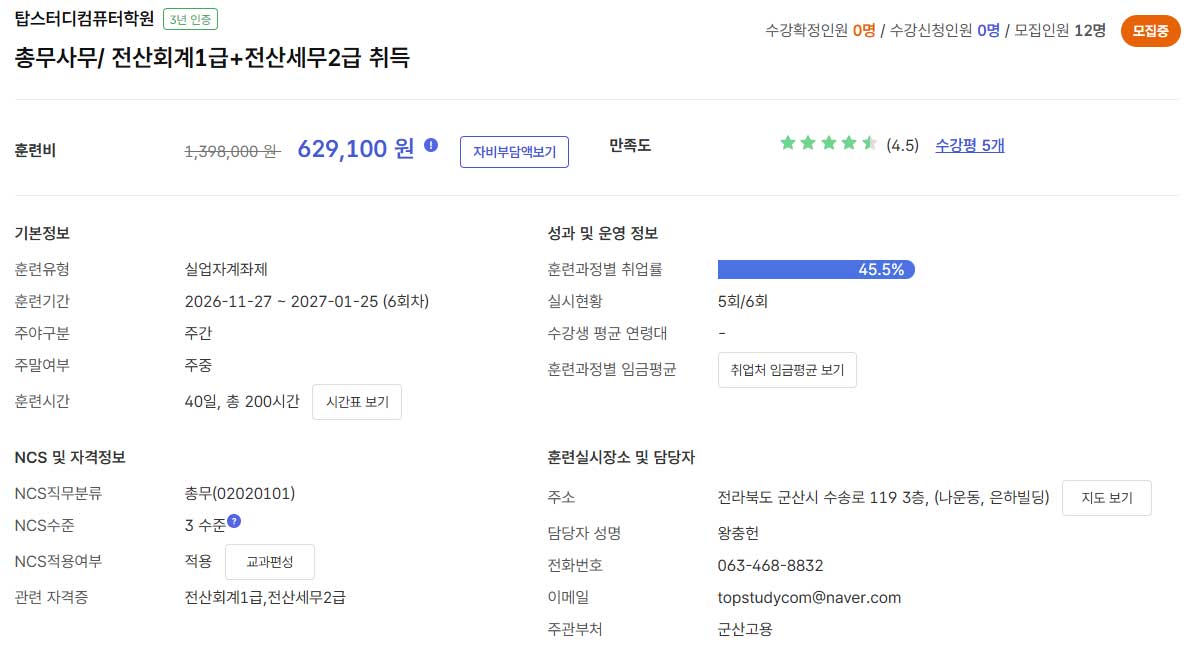
Task: Click the 지도 보기 map button
Action: click(1107, 498)
